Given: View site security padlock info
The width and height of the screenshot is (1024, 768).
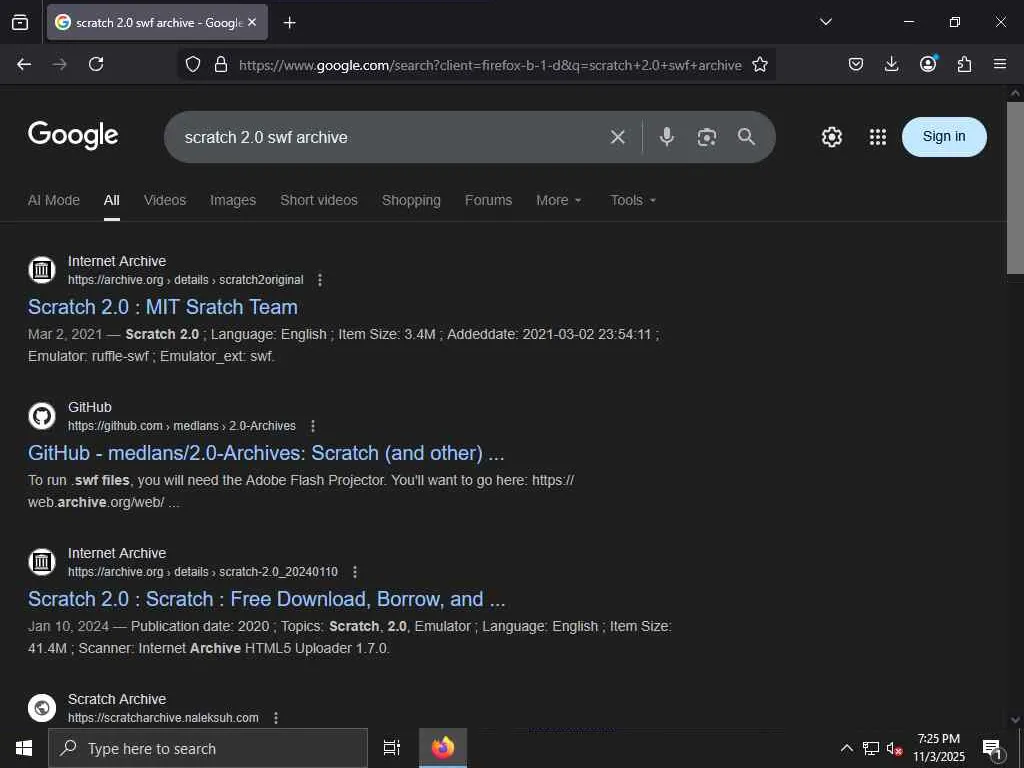Looking at the screenshot, I should click(x=221, y=65).
